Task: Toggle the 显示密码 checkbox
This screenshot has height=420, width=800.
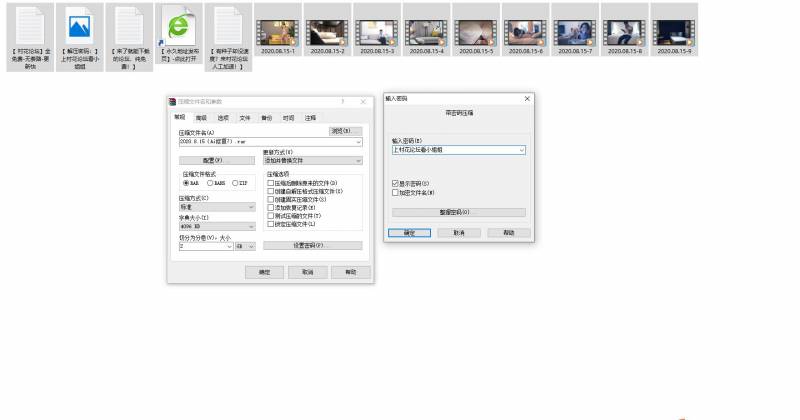Action: coord(395,184)
